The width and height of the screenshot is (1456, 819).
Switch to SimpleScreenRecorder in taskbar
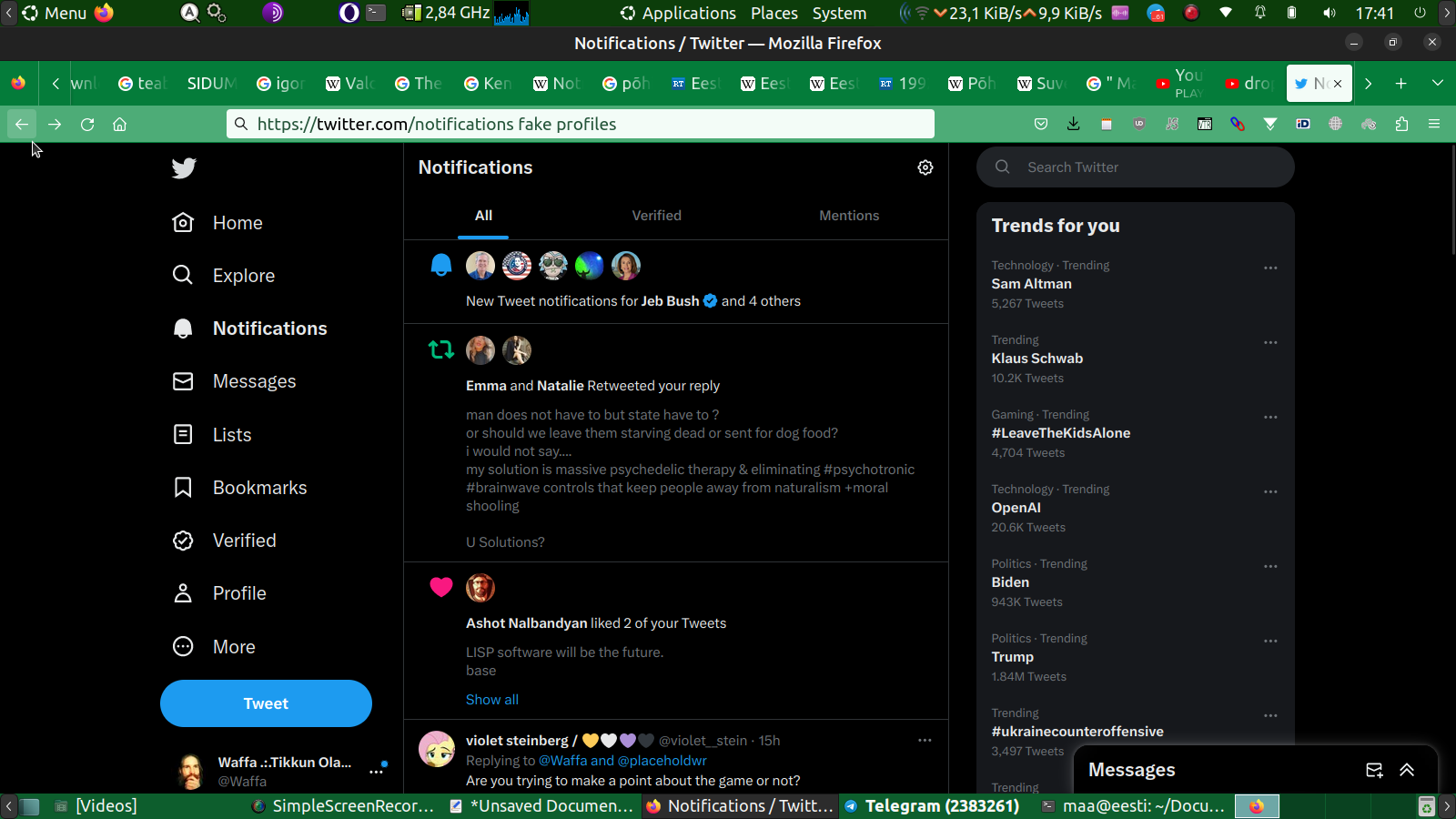pyautogui.click(x=343, y=806)
